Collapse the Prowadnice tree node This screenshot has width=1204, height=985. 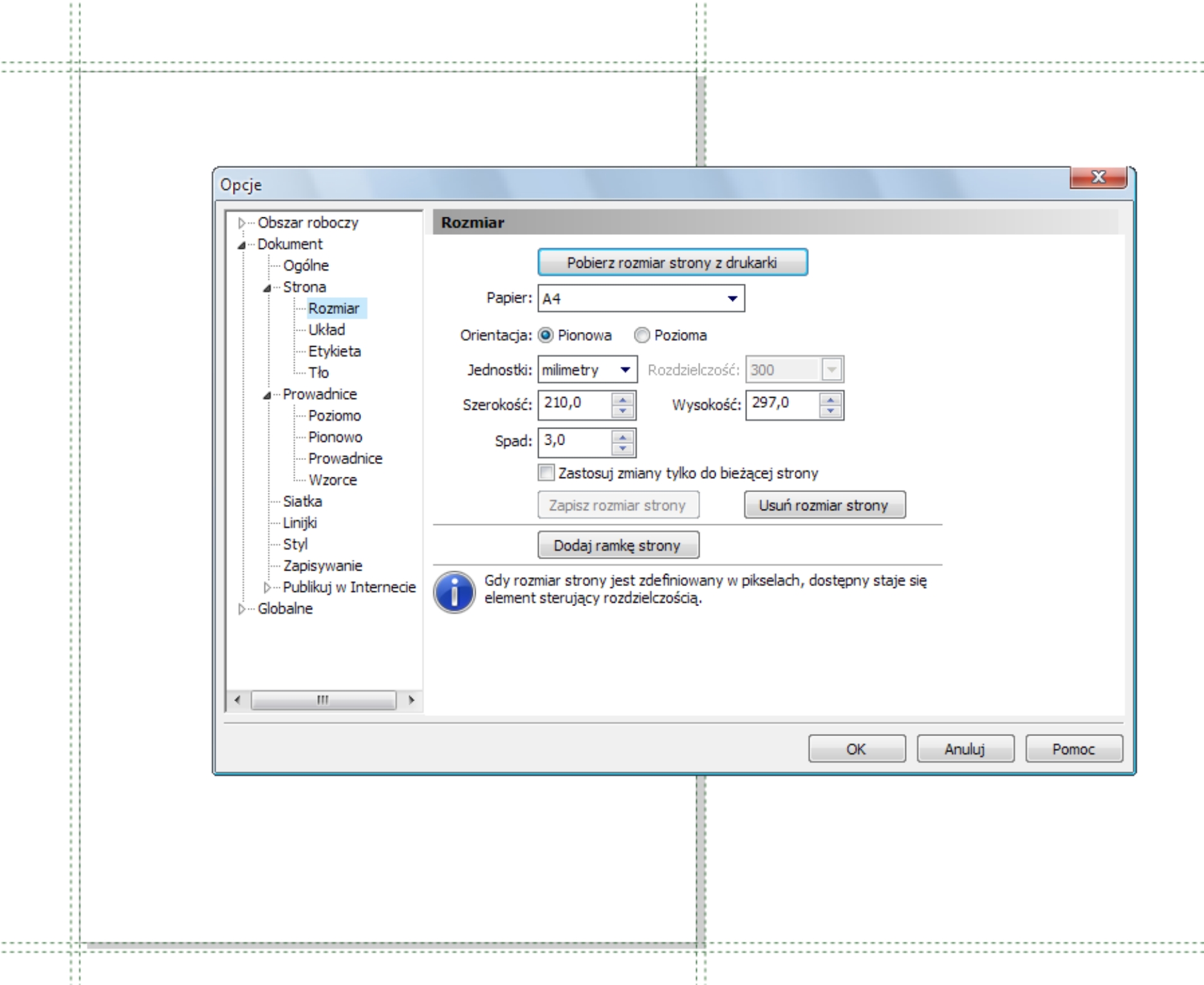(267, 395)
